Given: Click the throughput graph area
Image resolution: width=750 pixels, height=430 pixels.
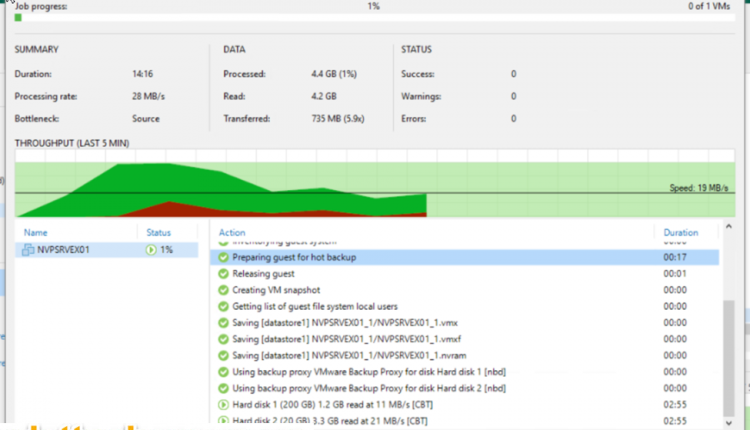Looking at the screenshot, I should (375, 186).
